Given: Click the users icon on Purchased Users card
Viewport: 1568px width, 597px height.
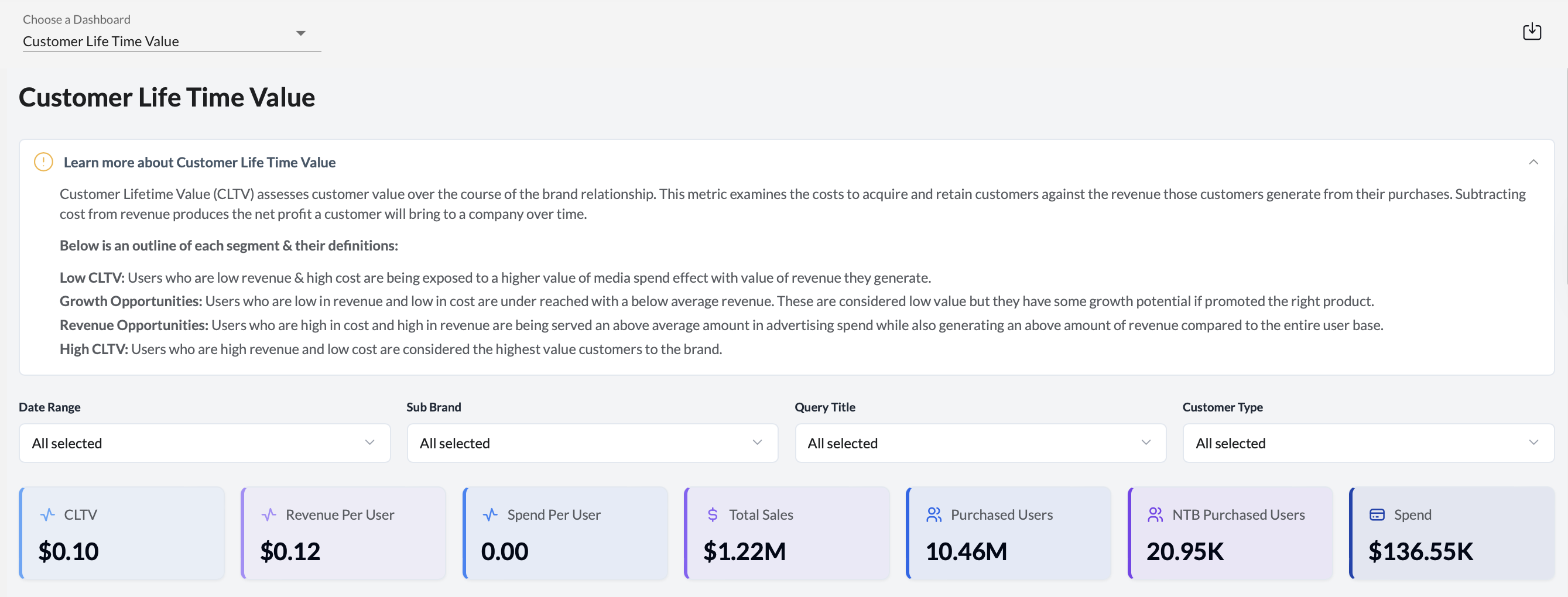Looking at the screenshot, I should [934, 515].
